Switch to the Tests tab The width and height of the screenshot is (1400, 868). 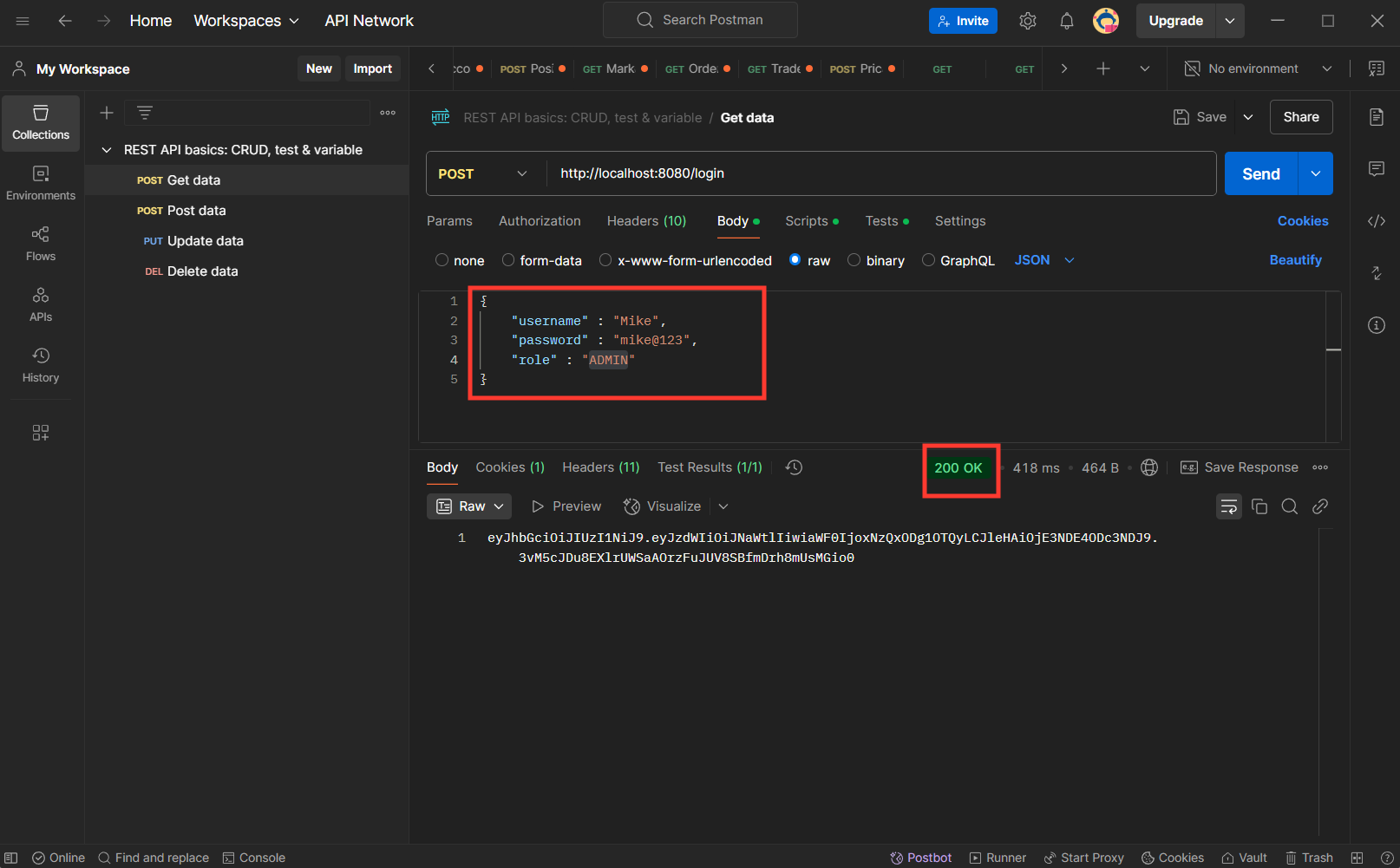coord(886,221)
